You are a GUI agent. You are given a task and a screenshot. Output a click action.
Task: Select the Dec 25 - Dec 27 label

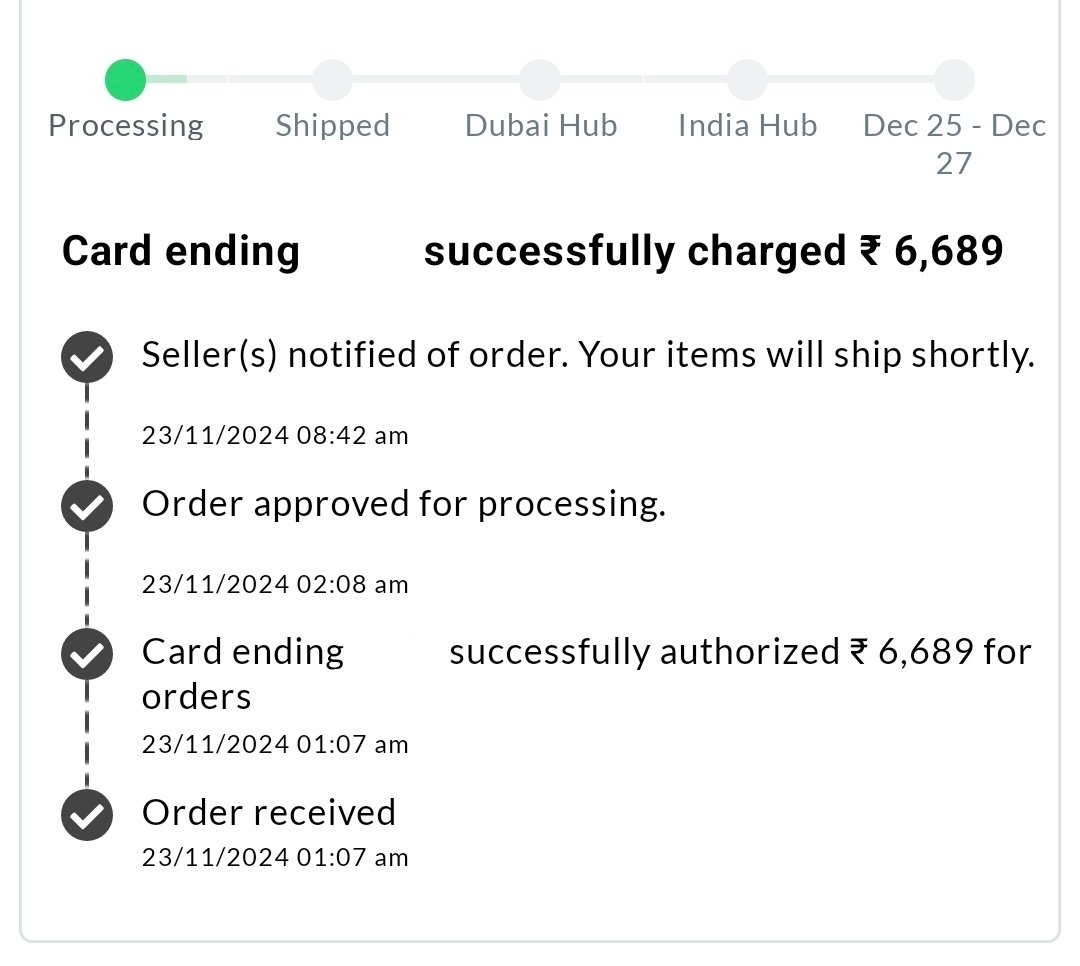click(955, 144)
